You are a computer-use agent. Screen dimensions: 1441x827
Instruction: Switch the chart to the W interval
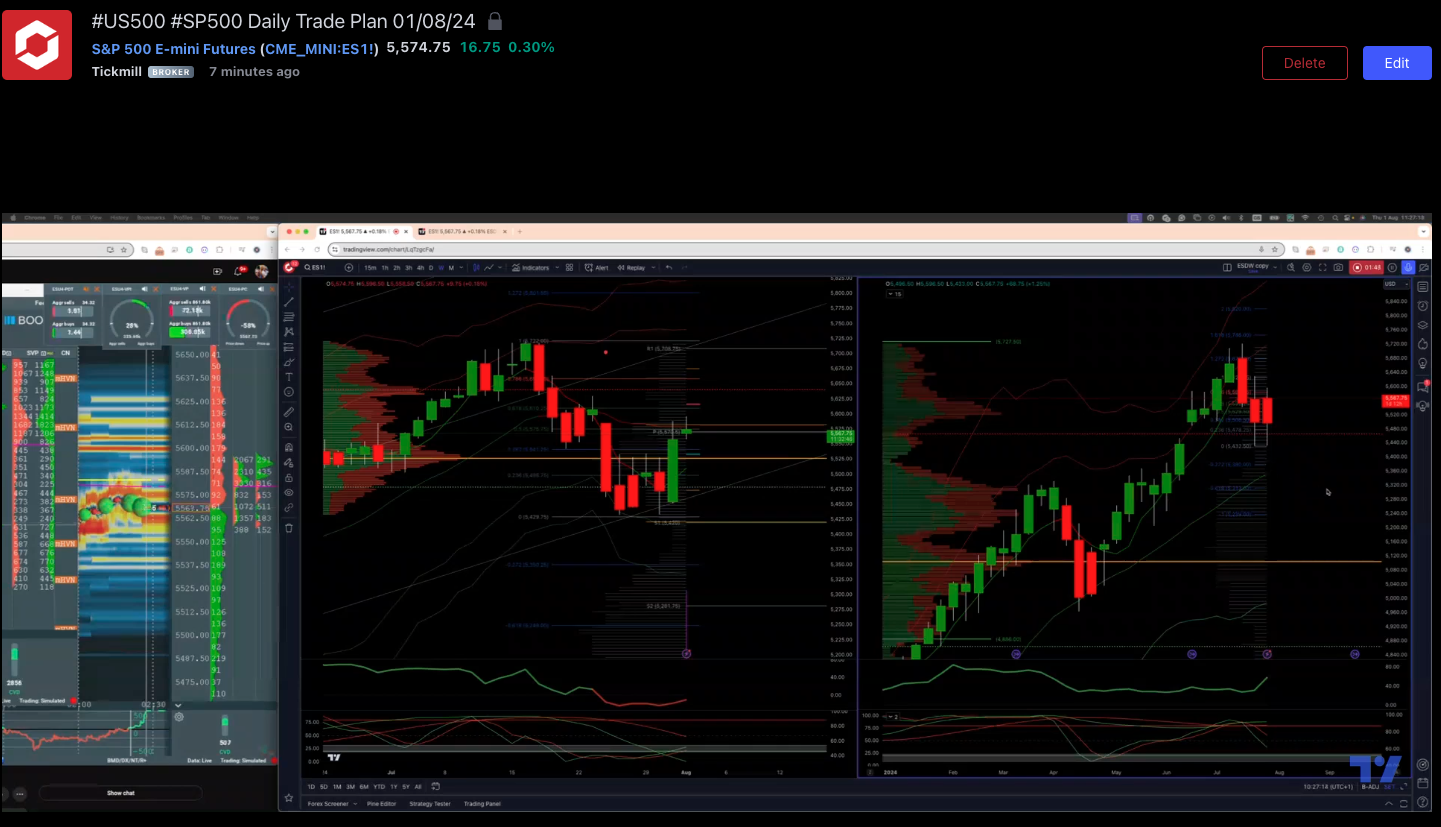point(441,267)
